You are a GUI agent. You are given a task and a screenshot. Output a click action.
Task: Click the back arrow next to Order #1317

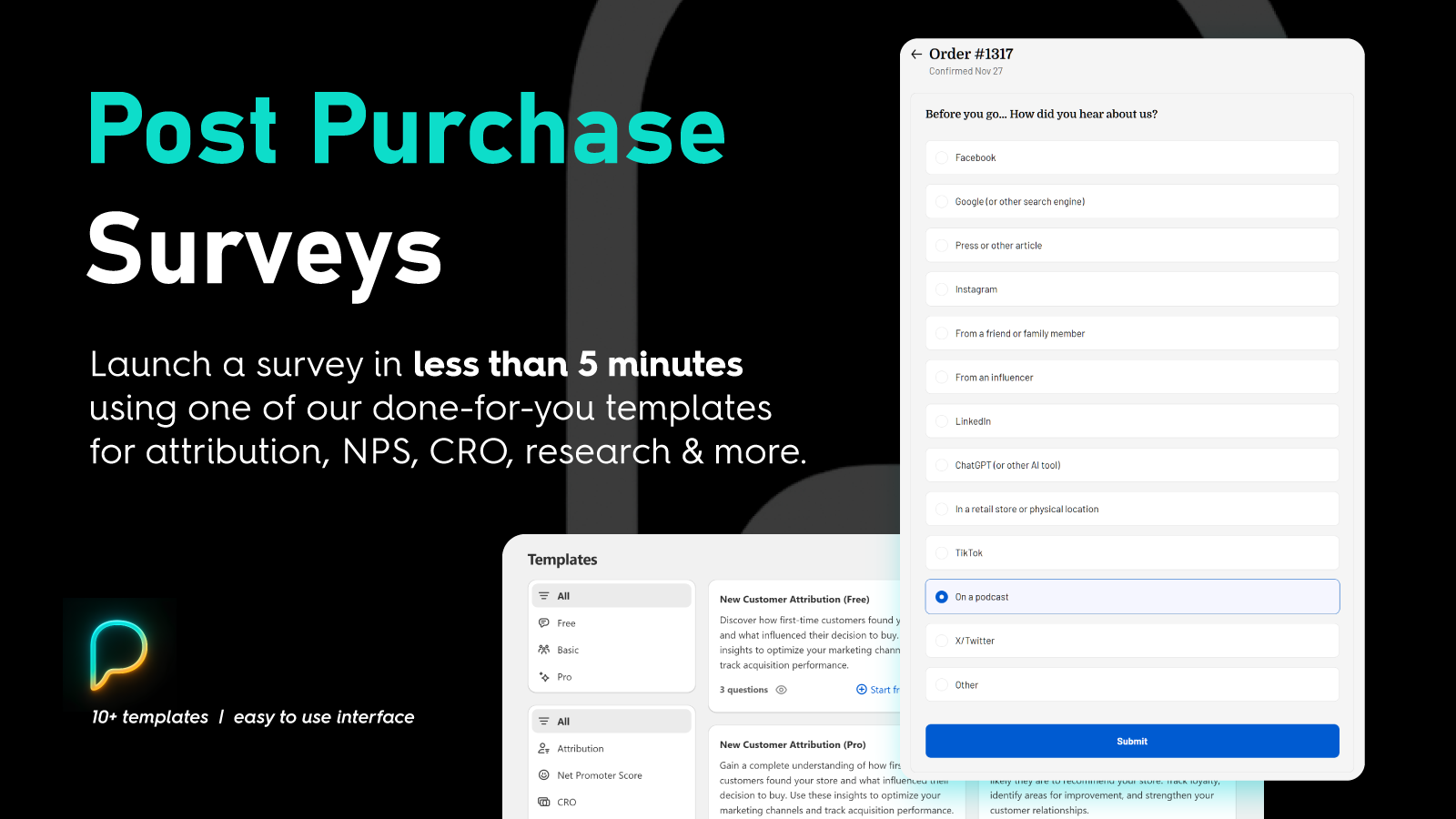[916, 54]
